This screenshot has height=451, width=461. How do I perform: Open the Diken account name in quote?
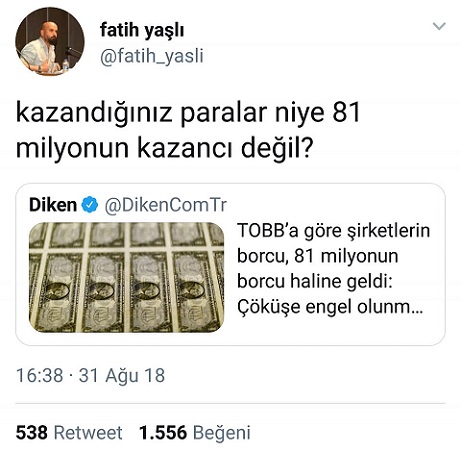pyautogui.click(x=53, y=204)
